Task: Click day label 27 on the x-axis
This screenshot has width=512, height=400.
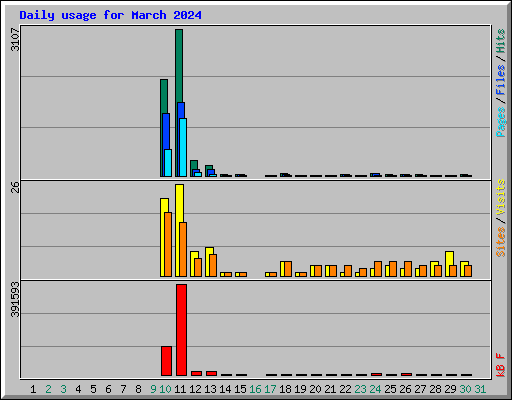Action: [x=420, y=389]
